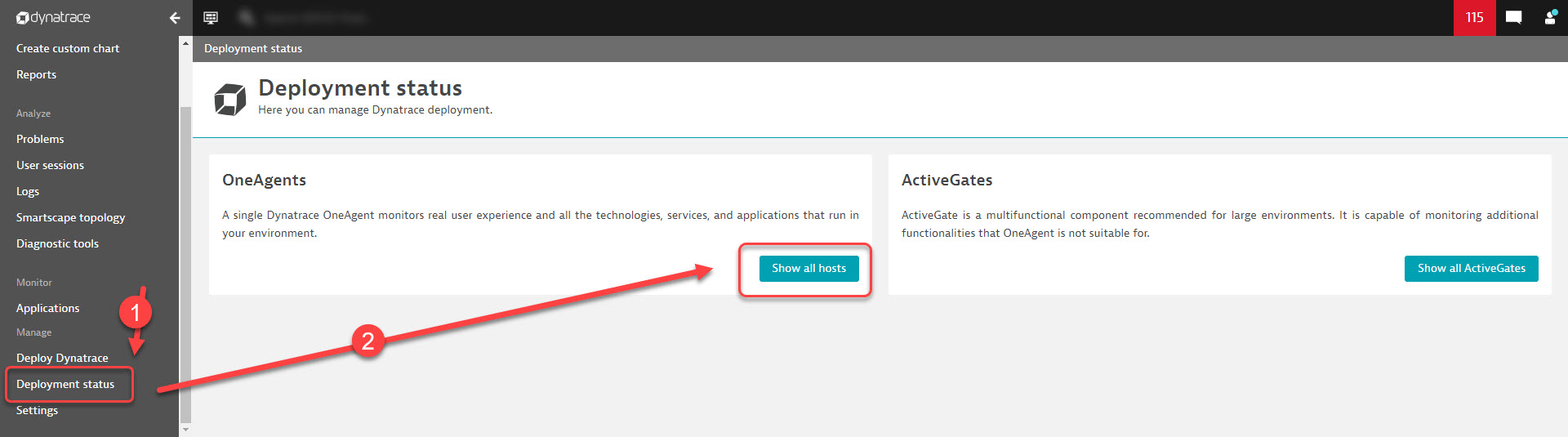Show all hosts for OneAgents
The image size is (1568, 437).
pos(808,269)
